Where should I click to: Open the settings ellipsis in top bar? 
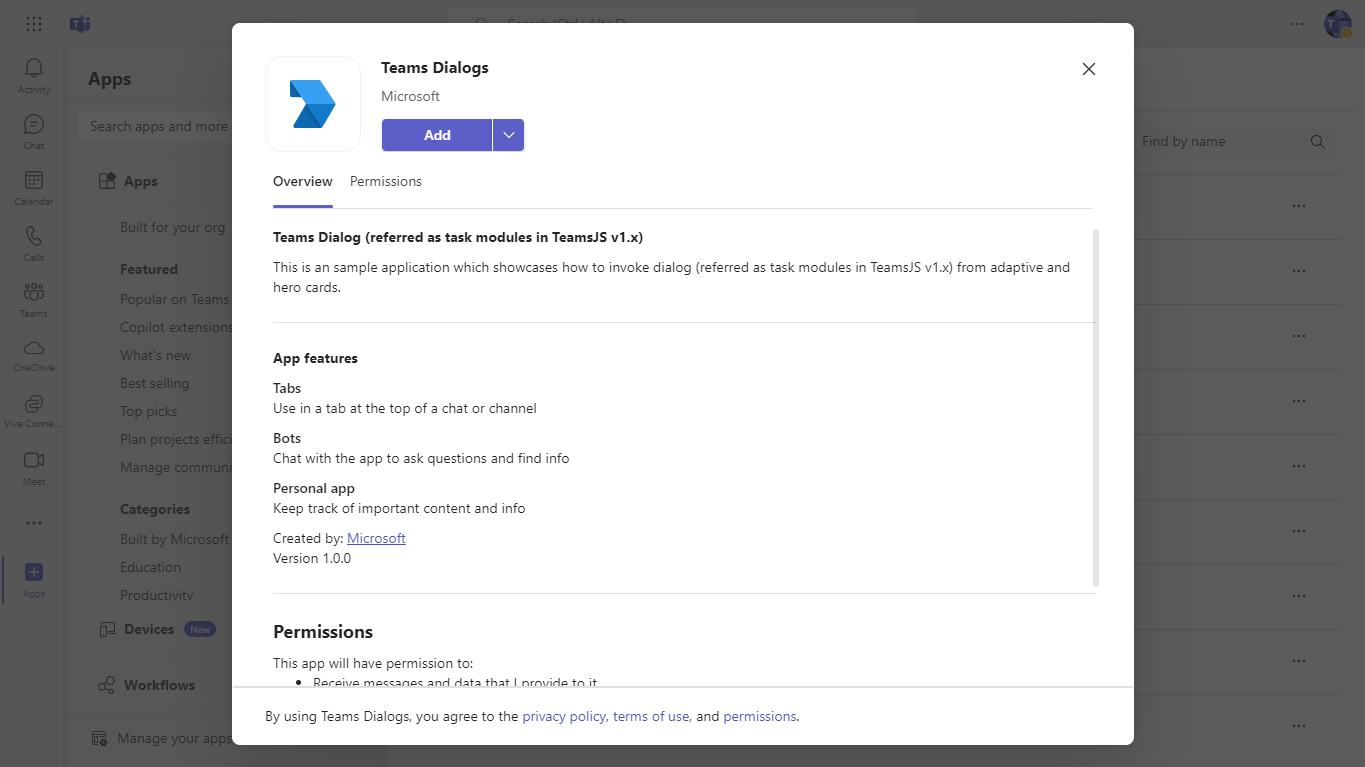1297,24
